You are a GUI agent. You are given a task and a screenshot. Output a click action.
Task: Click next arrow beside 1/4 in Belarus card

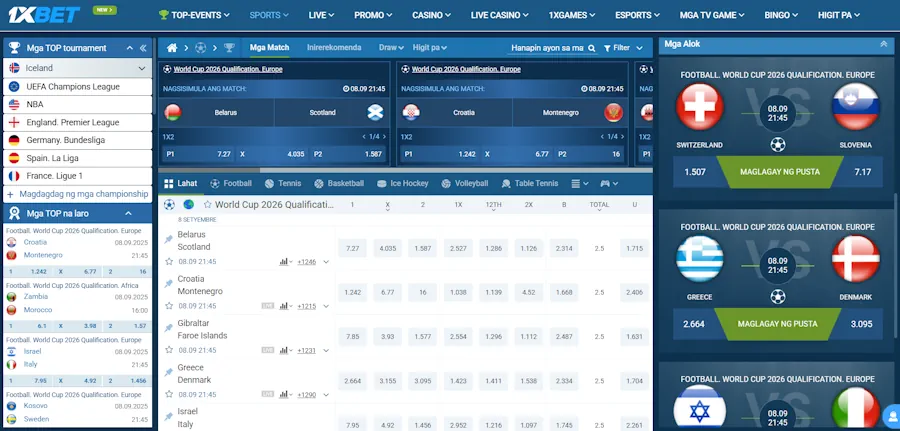[384, 137]
